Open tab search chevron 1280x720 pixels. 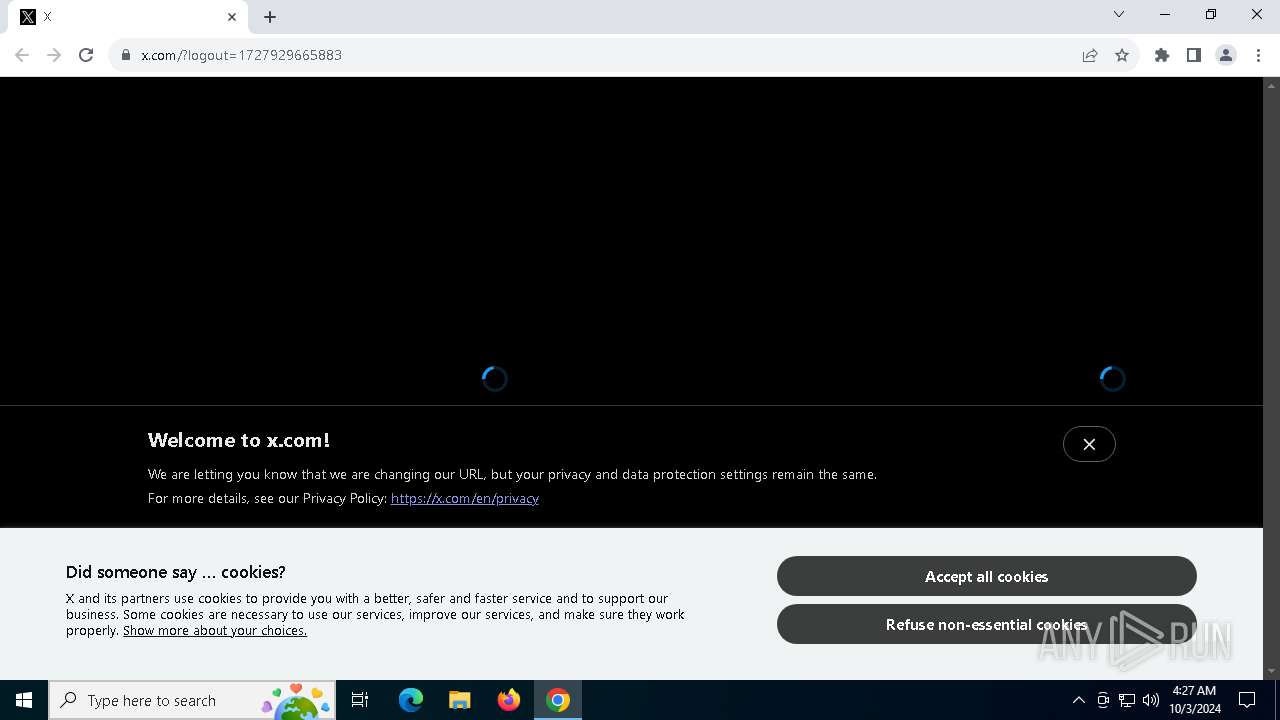point(1119,14)
